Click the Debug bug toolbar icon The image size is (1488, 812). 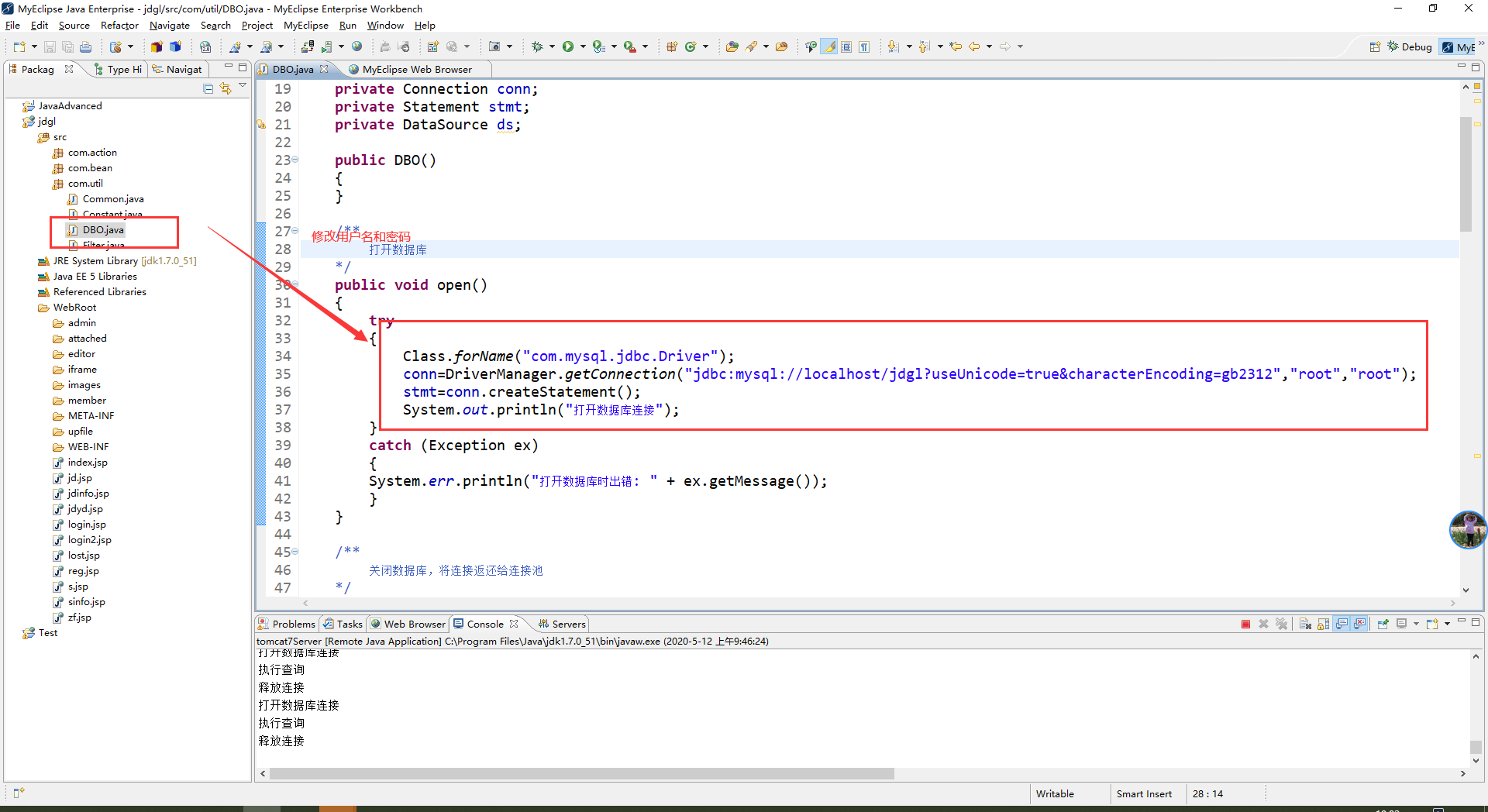click(x=537, y=46)
